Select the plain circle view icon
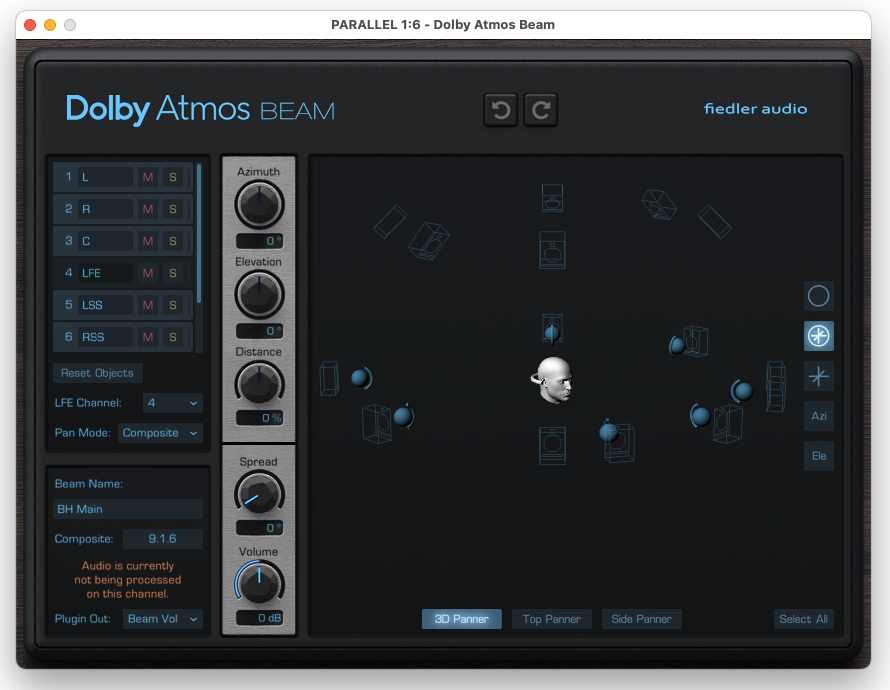 [818, 296]
